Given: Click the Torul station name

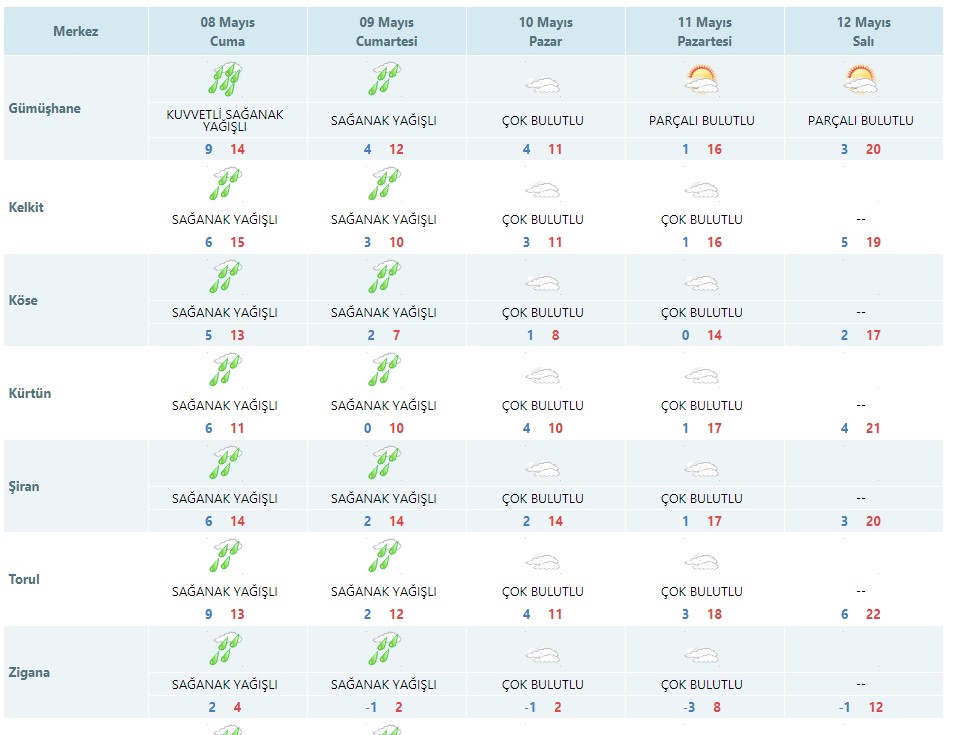Looking at the screenshot, I should [x=24, y=579].
